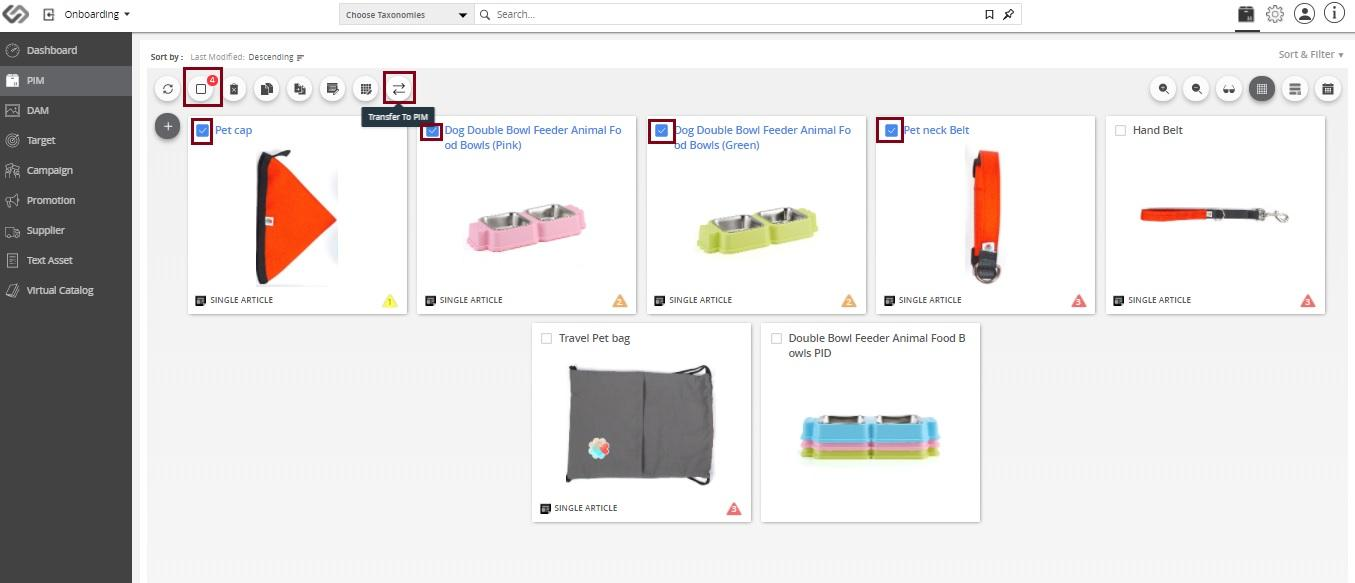Switch to list view icon
1355x583 pixels.
[x=1295, y=89]
